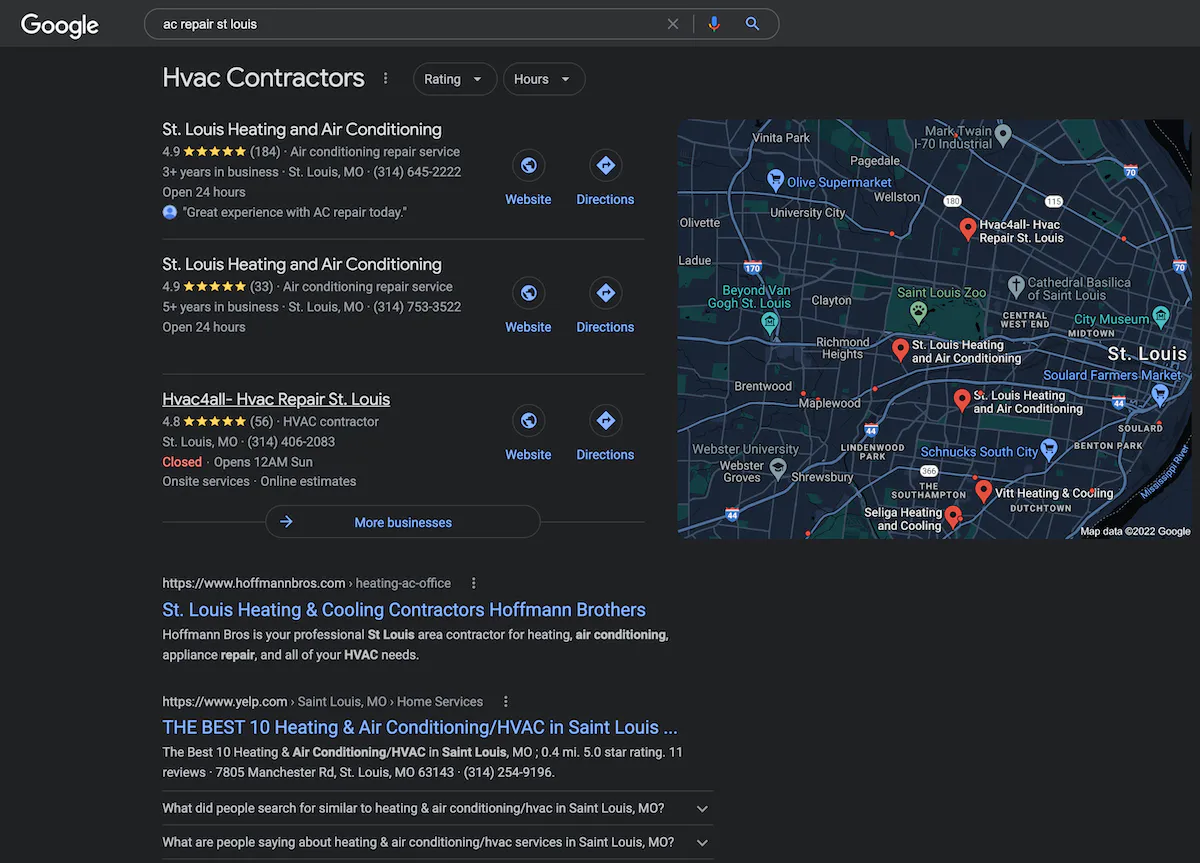Click the "Closed · Opens 12AM Sun" status
This screenshot has width=1200, height=863.
[237, 462]
